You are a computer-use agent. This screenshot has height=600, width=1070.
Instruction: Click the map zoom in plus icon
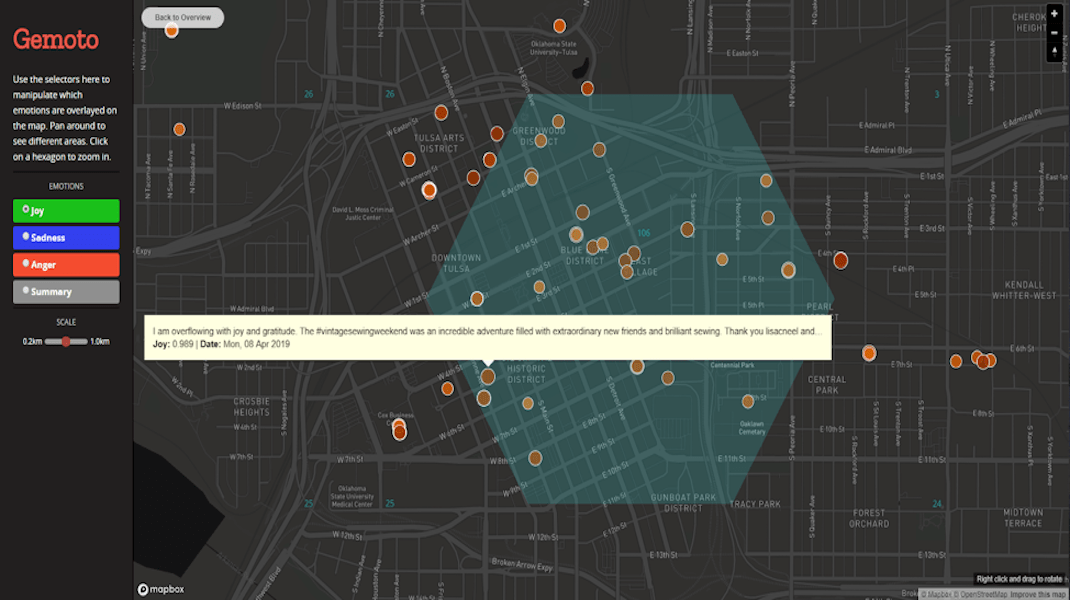pyautogui.click(x=1054, y=14)
